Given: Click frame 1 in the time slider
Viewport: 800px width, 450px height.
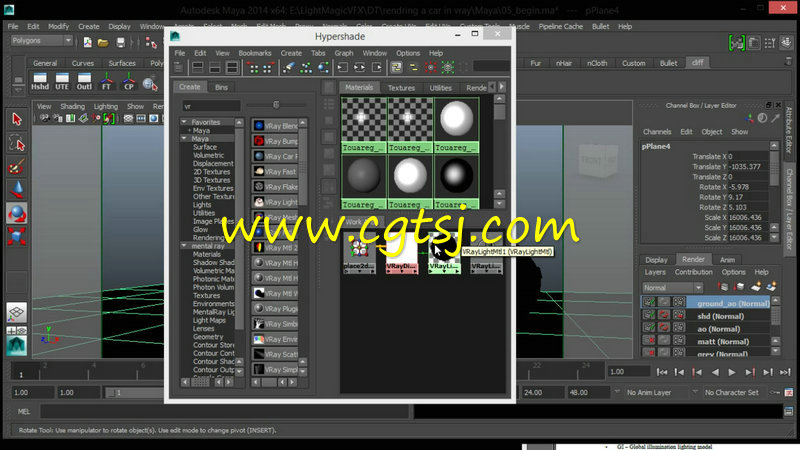Looking at the screenshot, I should pyautogui.click(x=21, y=375).
